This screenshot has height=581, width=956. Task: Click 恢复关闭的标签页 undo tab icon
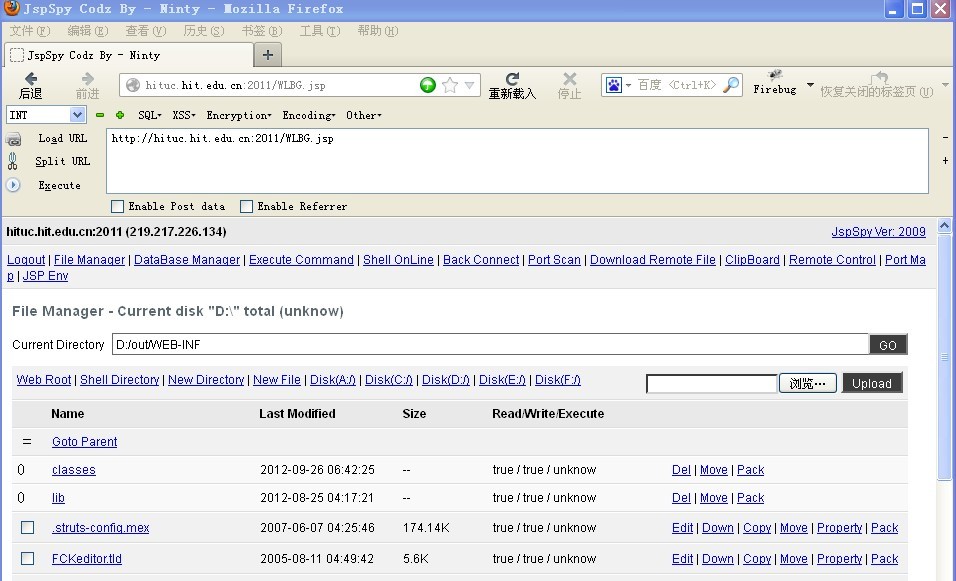pyautogui.click(x=879, y=77)
